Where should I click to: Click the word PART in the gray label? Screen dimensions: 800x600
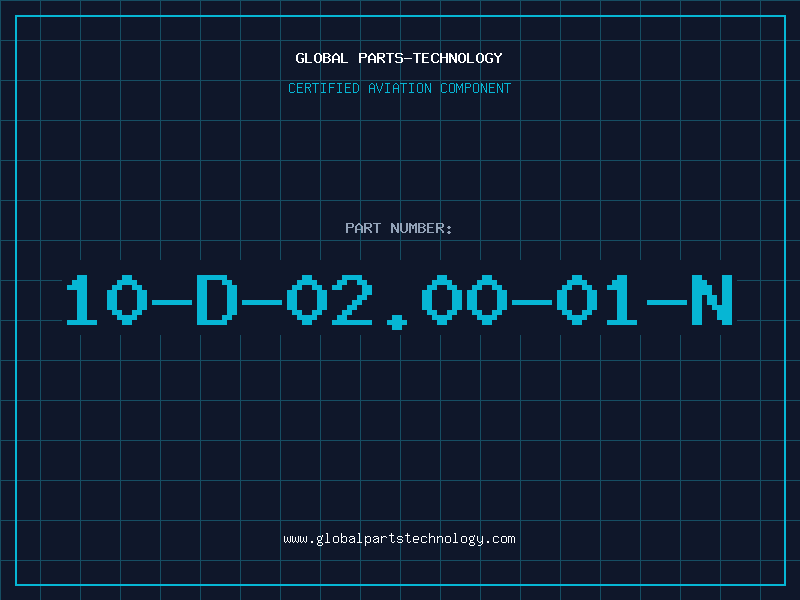[x=363, y=228]
